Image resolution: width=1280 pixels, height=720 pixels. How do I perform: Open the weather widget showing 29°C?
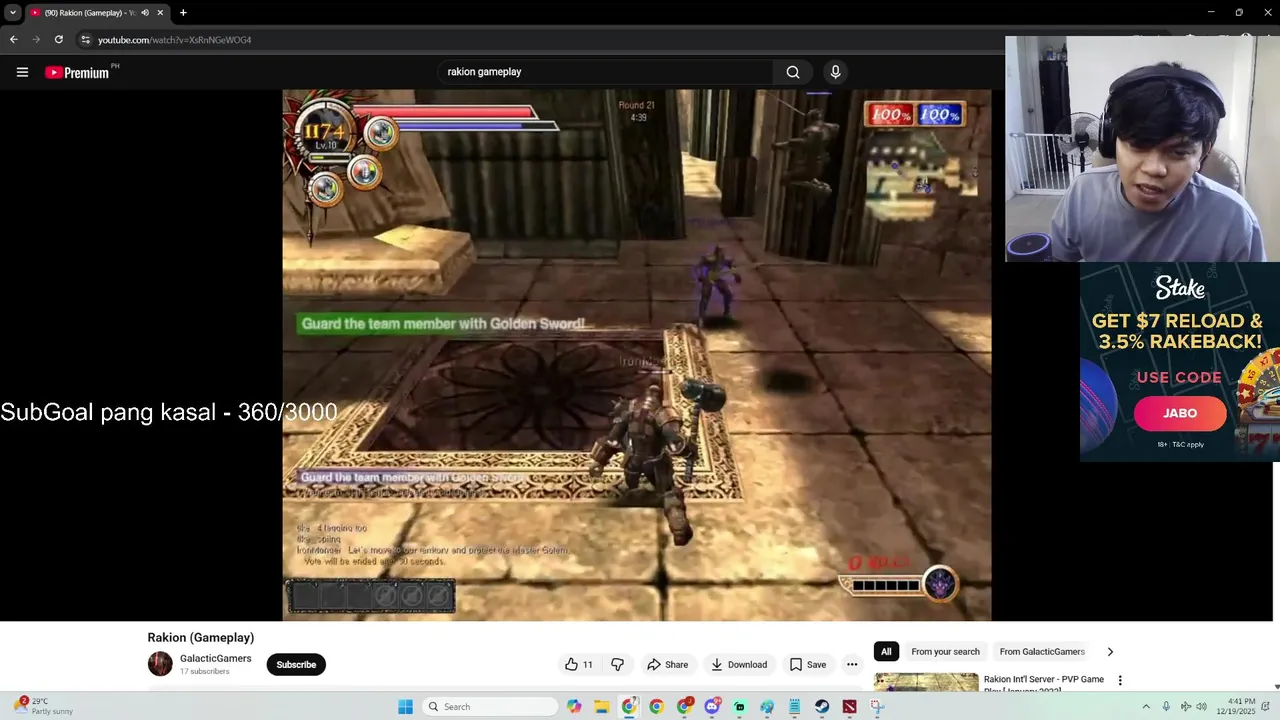click(x=45, y=706)
